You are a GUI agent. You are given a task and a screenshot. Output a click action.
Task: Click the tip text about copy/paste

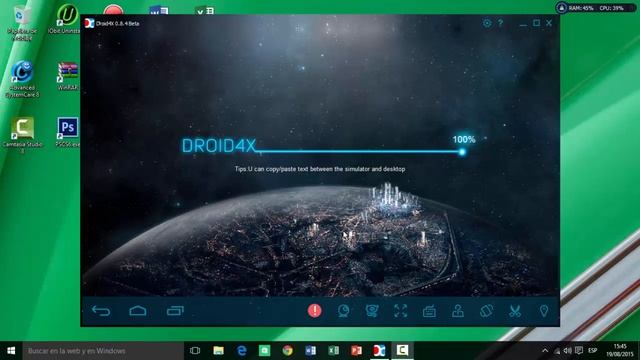(x=320, y=169)
